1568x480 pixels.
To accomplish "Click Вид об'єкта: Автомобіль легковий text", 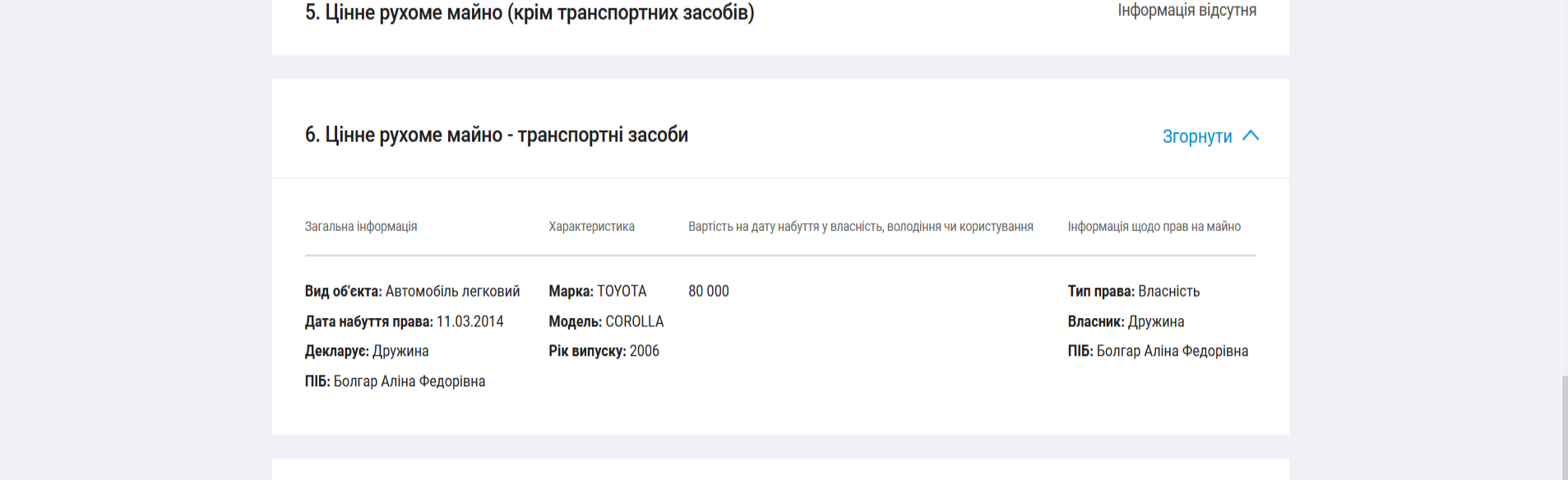I will coord(412,291).
